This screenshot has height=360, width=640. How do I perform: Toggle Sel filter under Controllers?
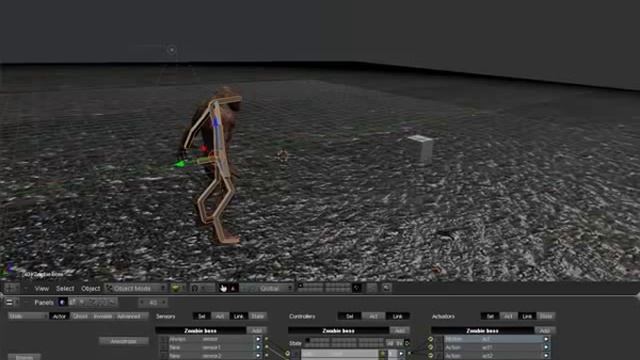pos(349,316)
